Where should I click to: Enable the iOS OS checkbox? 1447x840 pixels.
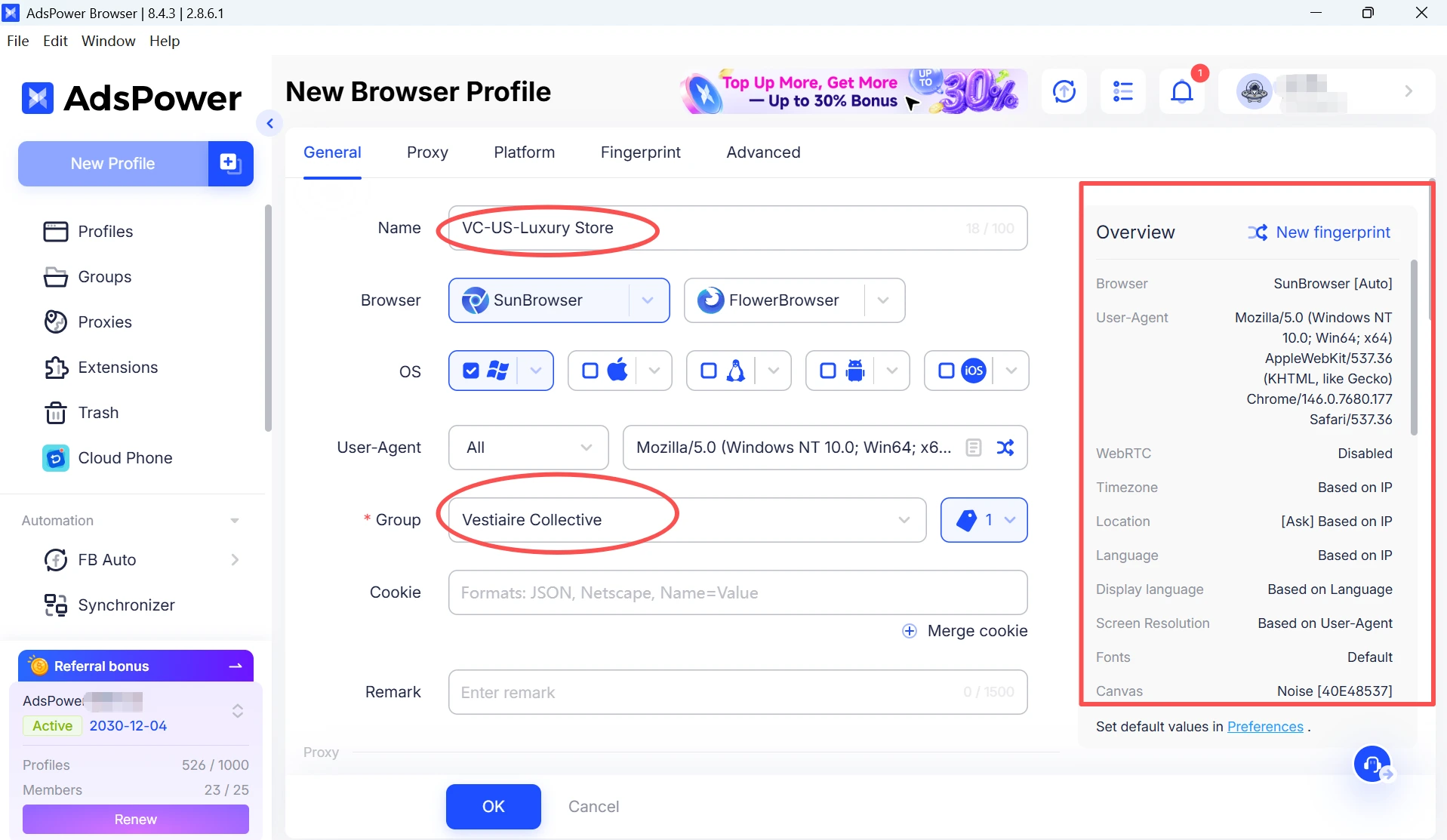947,371
